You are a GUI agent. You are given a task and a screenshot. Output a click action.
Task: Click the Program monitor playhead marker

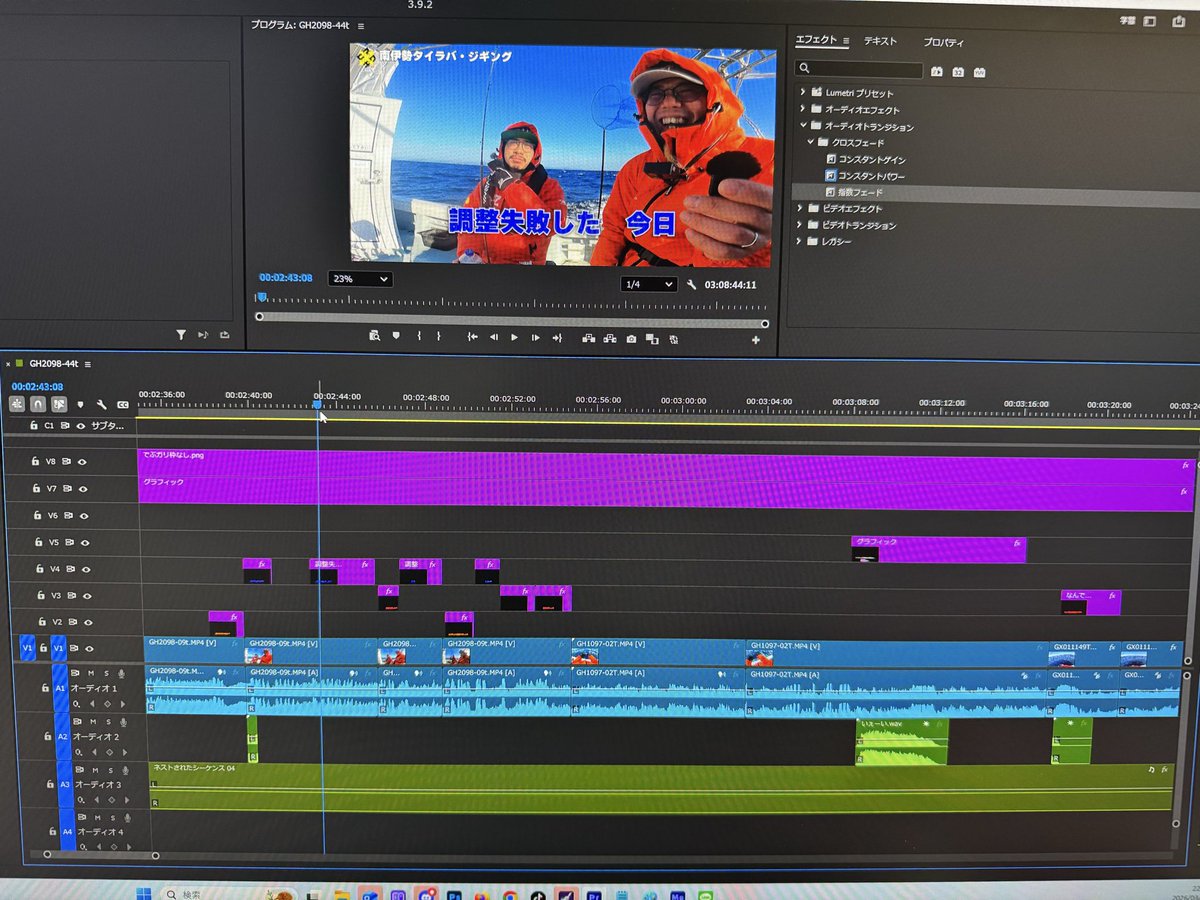click(261, 297)
